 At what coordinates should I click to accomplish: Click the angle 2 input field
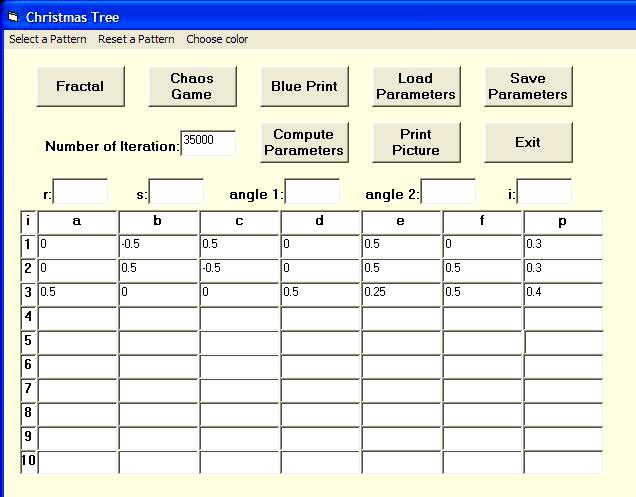point(448,191)
